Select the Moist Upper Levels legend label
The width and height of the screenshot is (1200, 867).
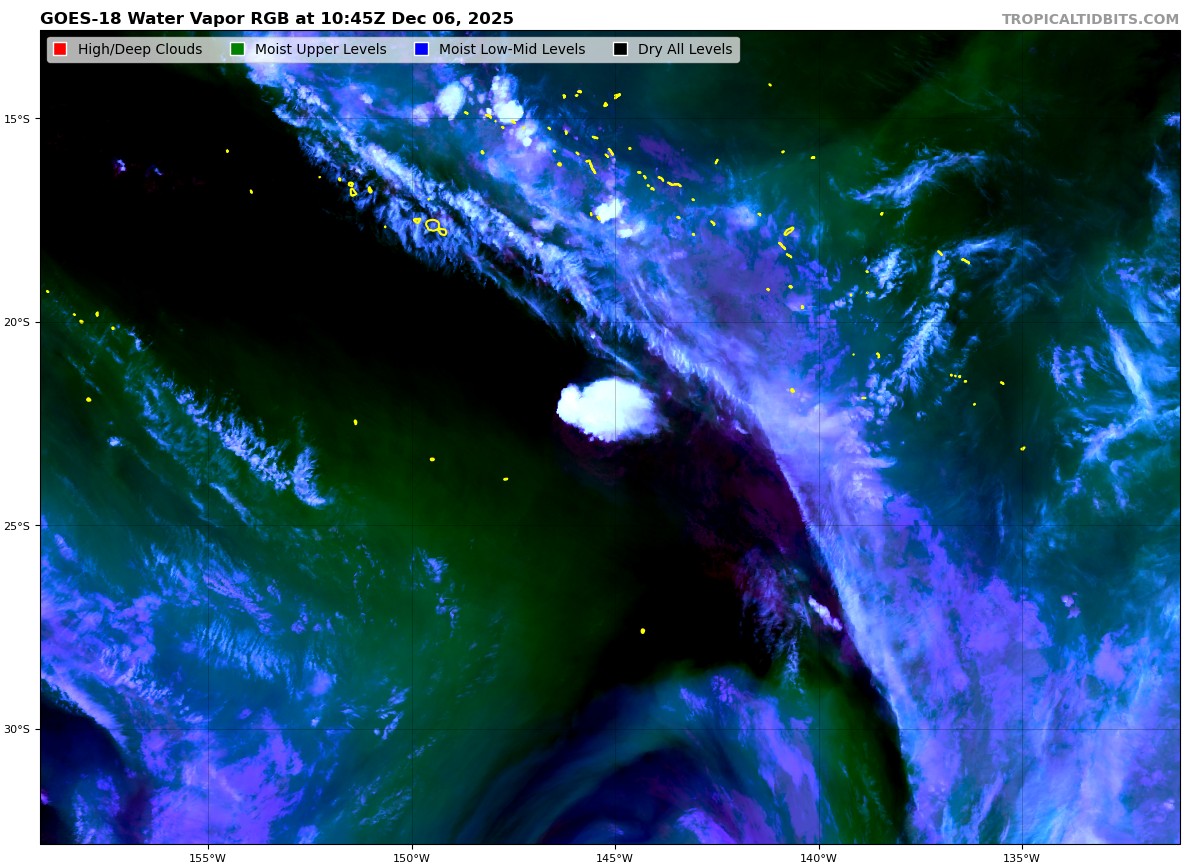tap(320, 49)
